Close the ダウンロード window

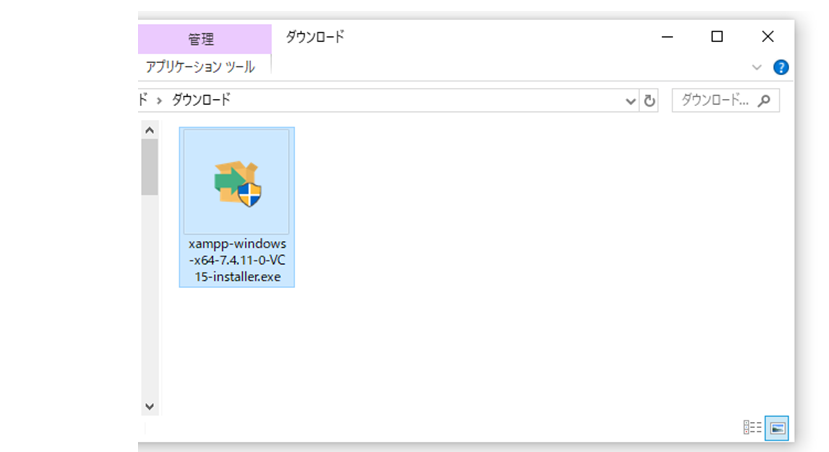coord(768,36)
